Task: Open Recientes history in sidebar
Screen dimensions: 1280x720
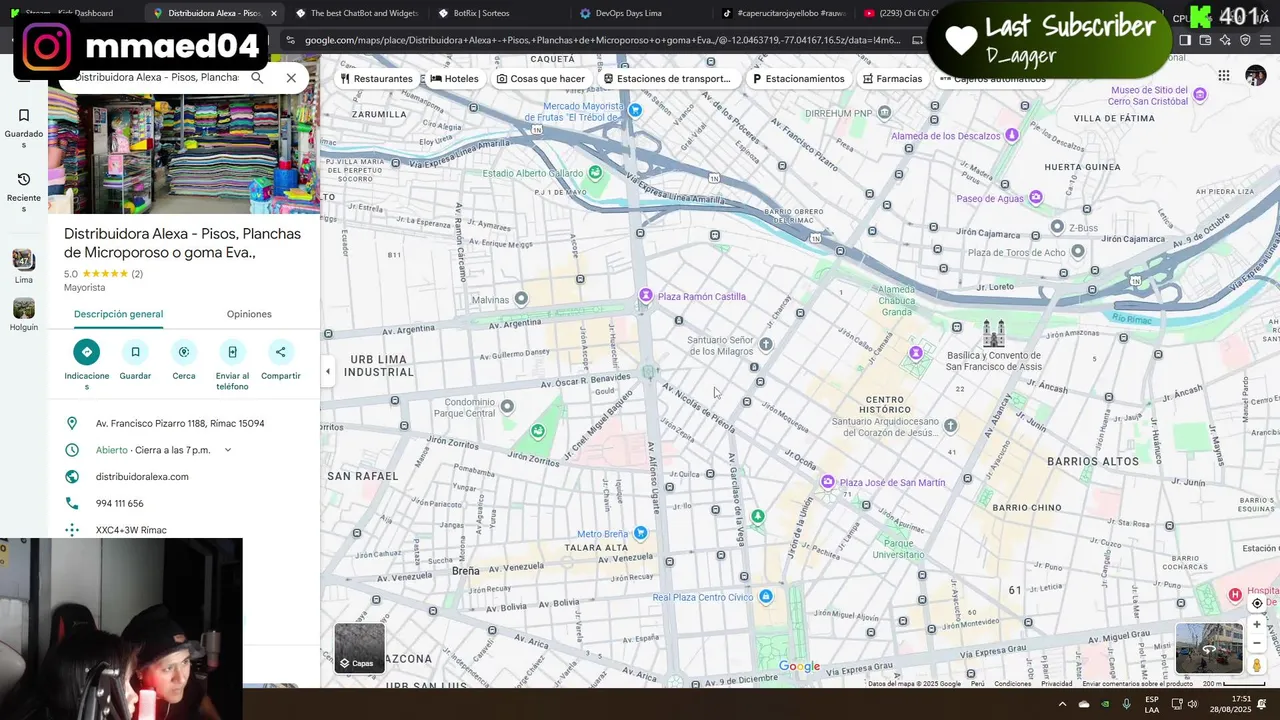Action: pos(24,192)
